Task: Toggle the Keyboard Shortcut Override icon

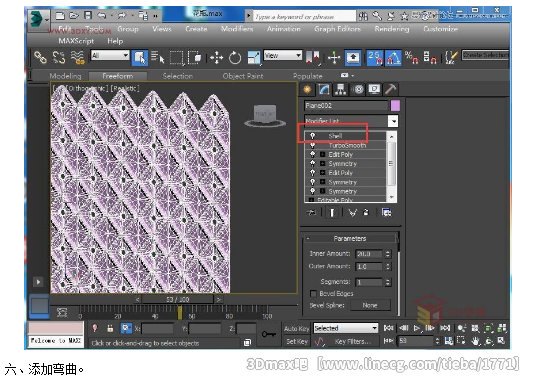Action: 353,57
